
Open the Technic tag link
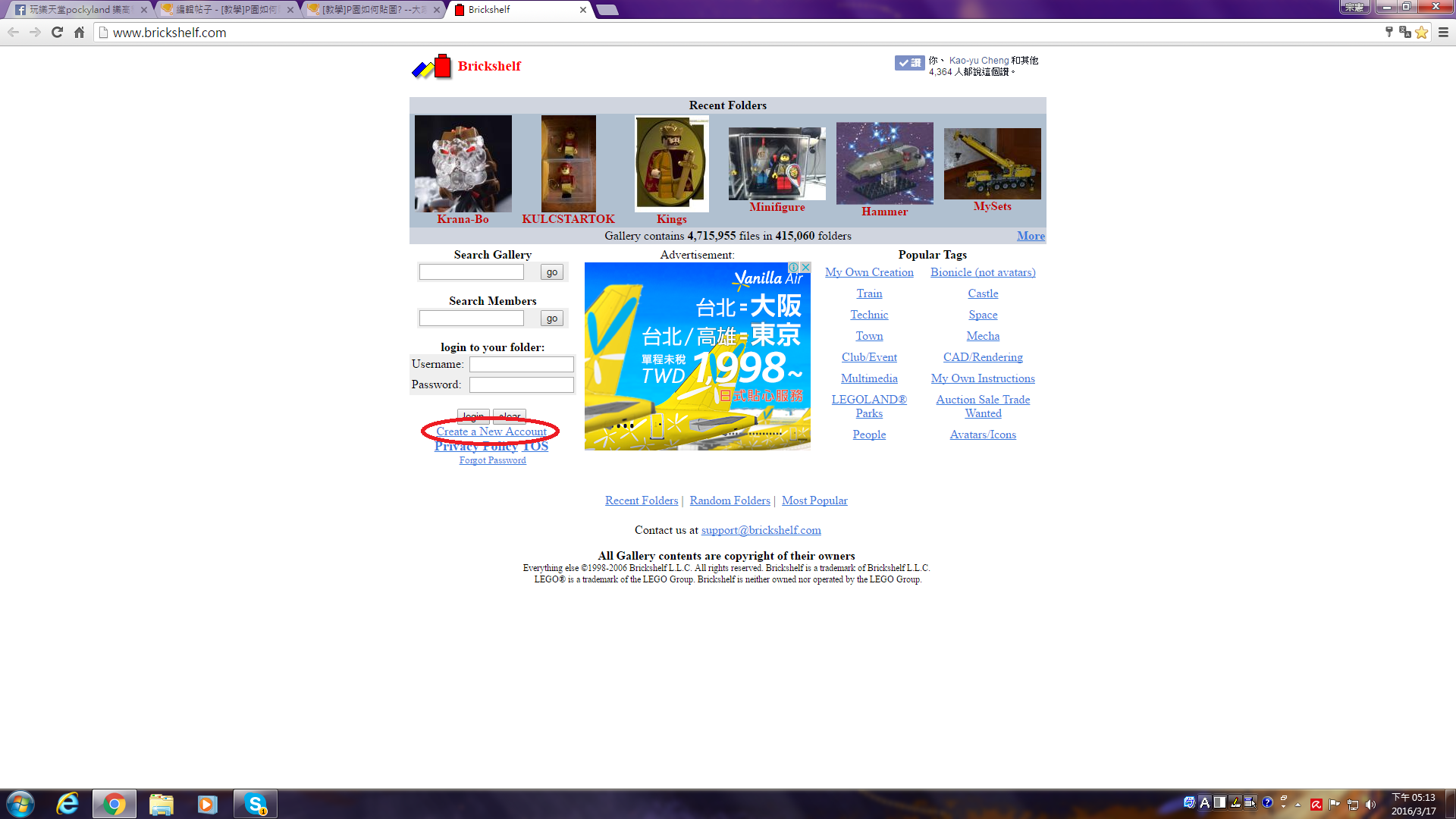(x=869, y=315)
